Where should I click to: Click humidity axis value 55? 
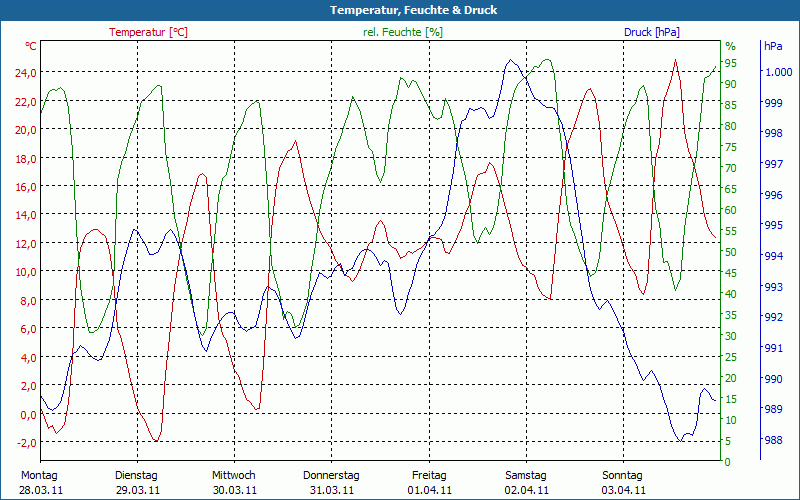click(731, 231)
